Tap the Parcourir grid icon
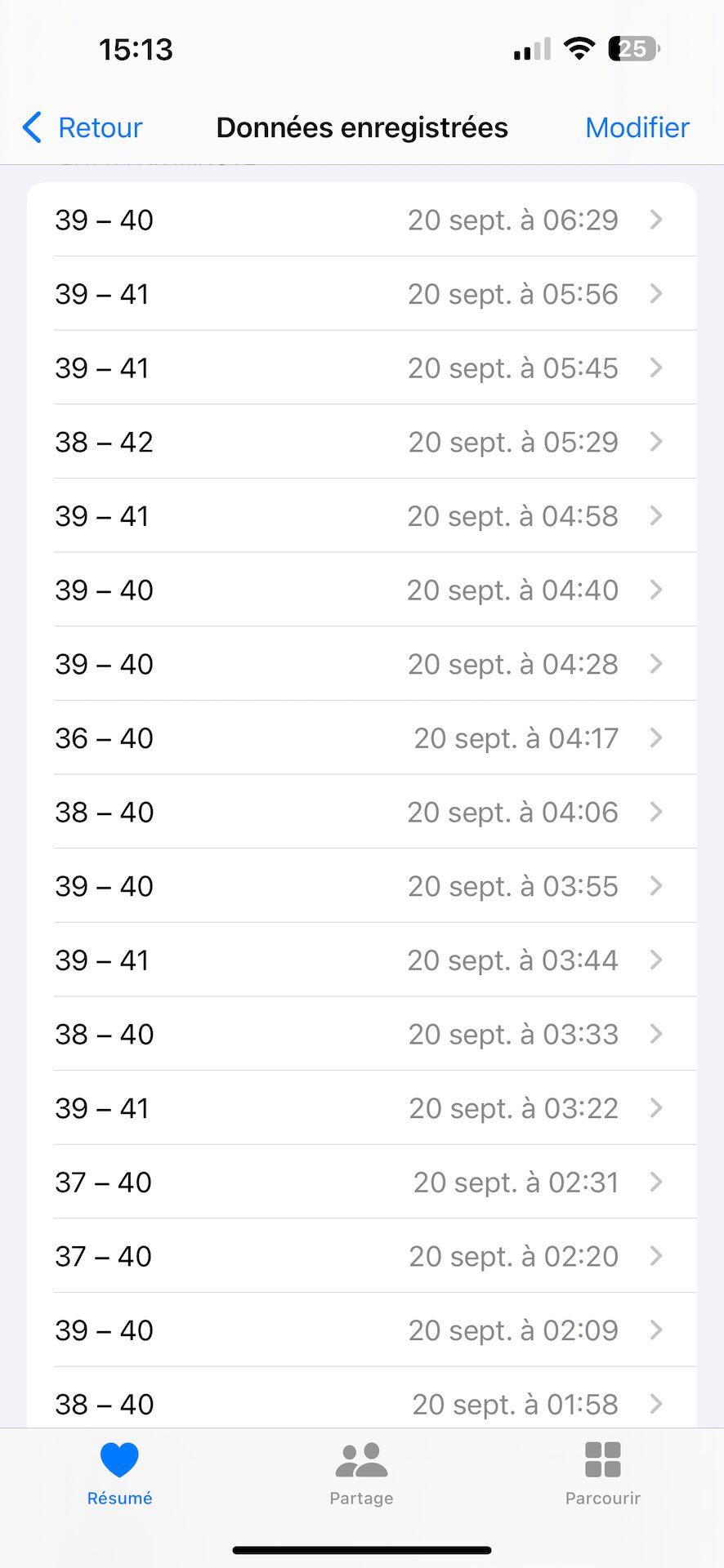Image resolution: width=724 pixels, height=1568 pixels. tap(603, 1459)
